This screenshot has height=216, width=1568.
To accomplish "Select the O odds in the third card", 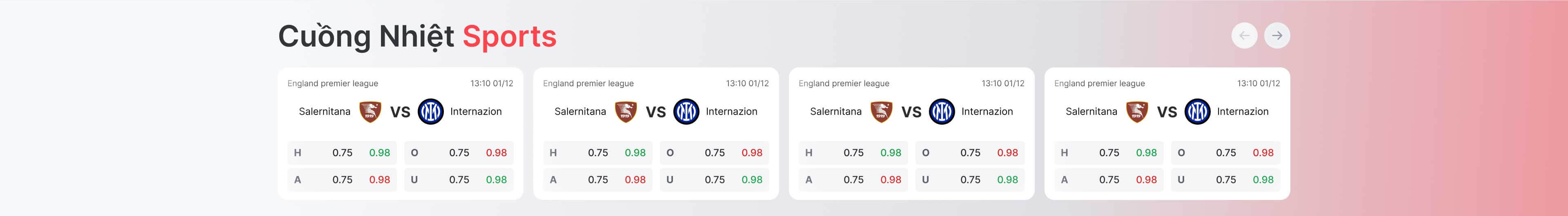I will click(x=970, y=153).
